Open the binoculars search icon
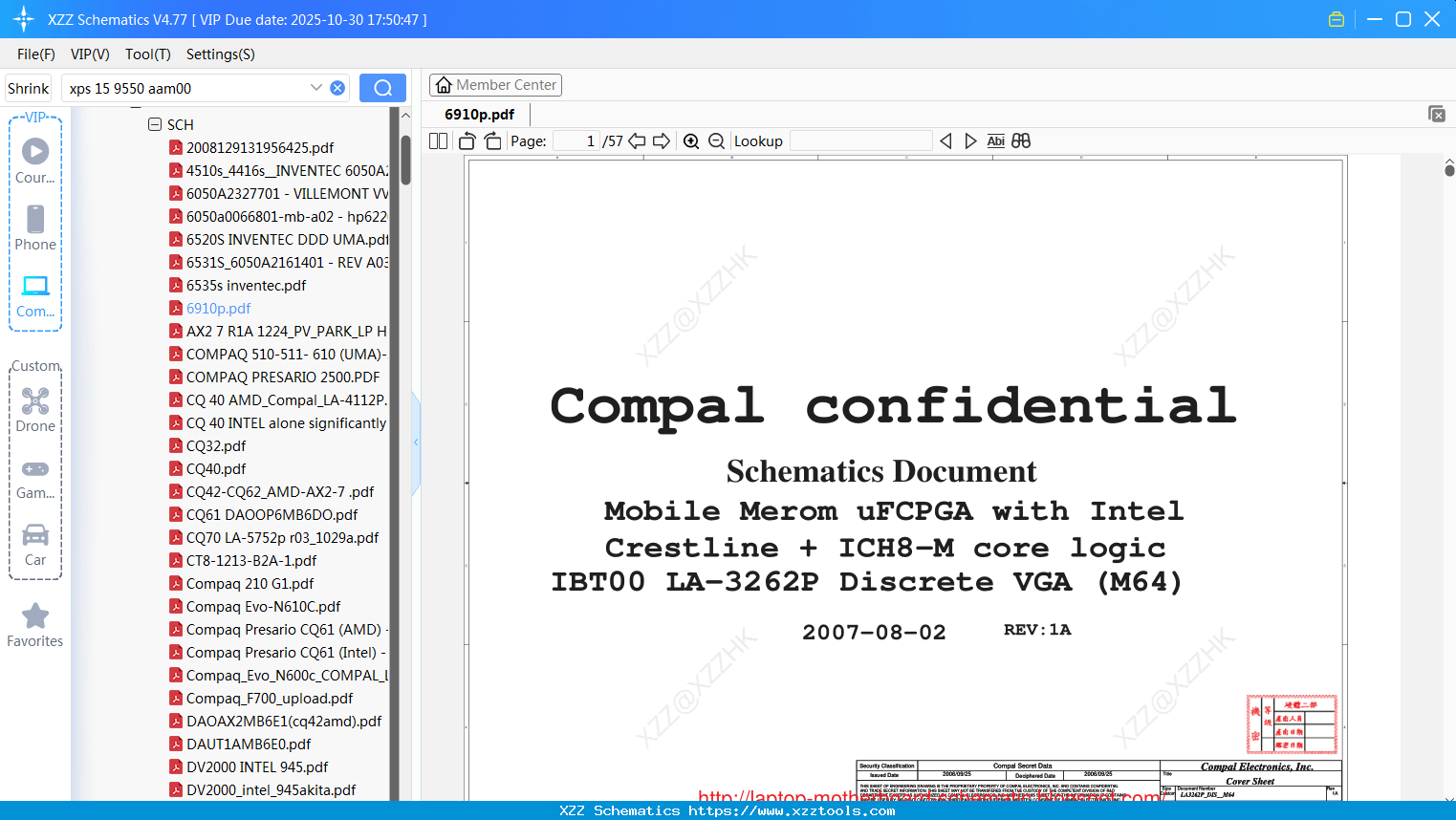Image resolution: width=1456 pixels, height=820 pixels. (1021, 140)
